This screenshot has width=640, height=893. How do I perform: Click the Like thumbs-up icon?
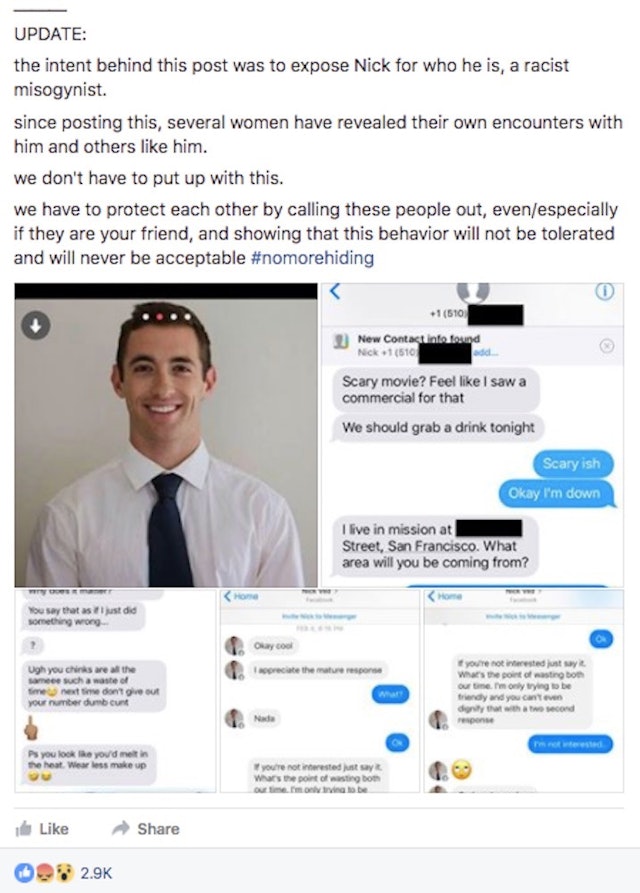click(x=23, y=829)
